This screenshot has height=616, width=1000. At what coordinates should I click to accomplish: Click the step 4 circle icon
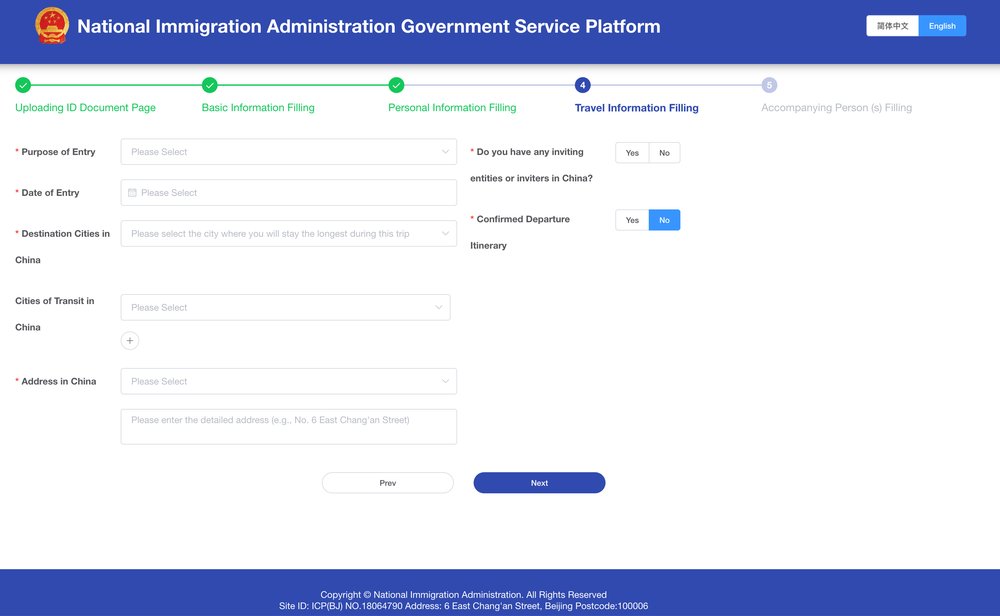(x=583, y=85)
